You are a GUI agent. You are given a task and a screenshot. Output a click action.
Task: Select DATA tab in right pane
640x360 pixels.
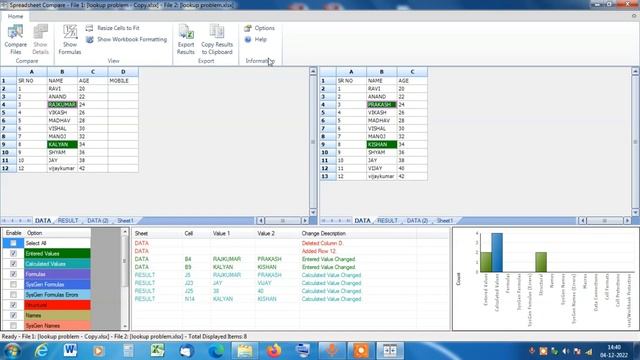coord(362,220)
